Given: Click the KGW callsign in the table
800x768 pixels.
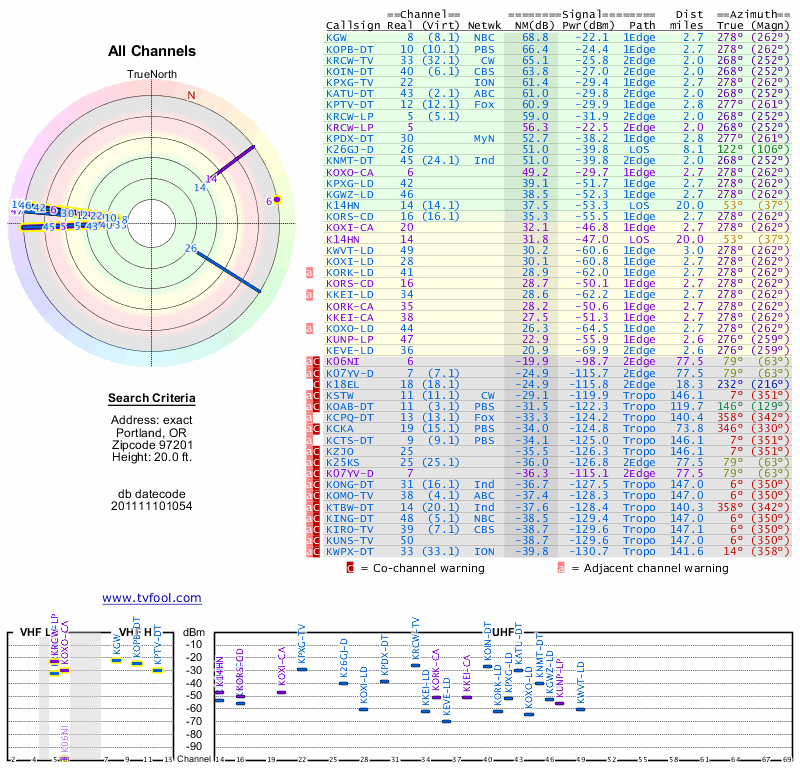Looking at the screenshot, I should (x=336, y=38).
